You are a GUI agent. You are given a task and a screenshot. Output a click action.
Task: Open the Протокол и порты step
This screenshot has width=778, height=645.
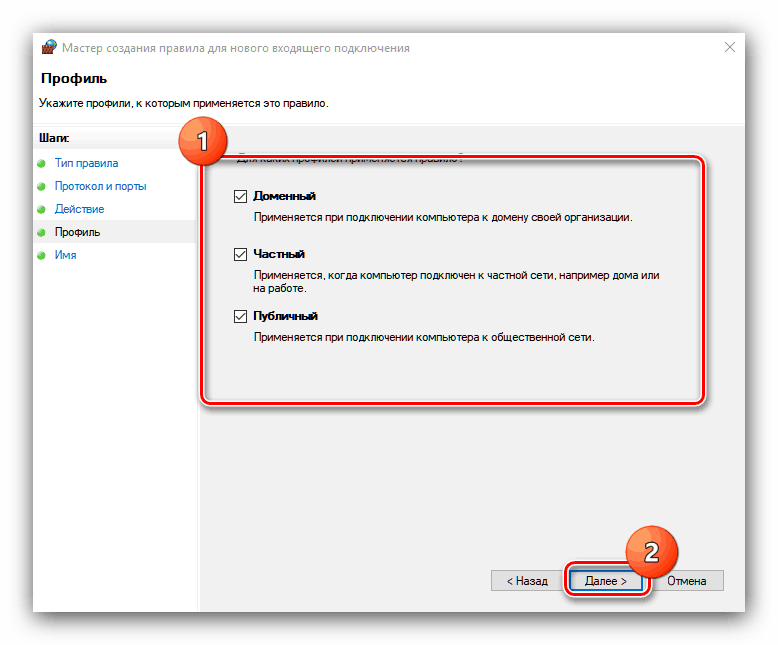pos(100,186)
